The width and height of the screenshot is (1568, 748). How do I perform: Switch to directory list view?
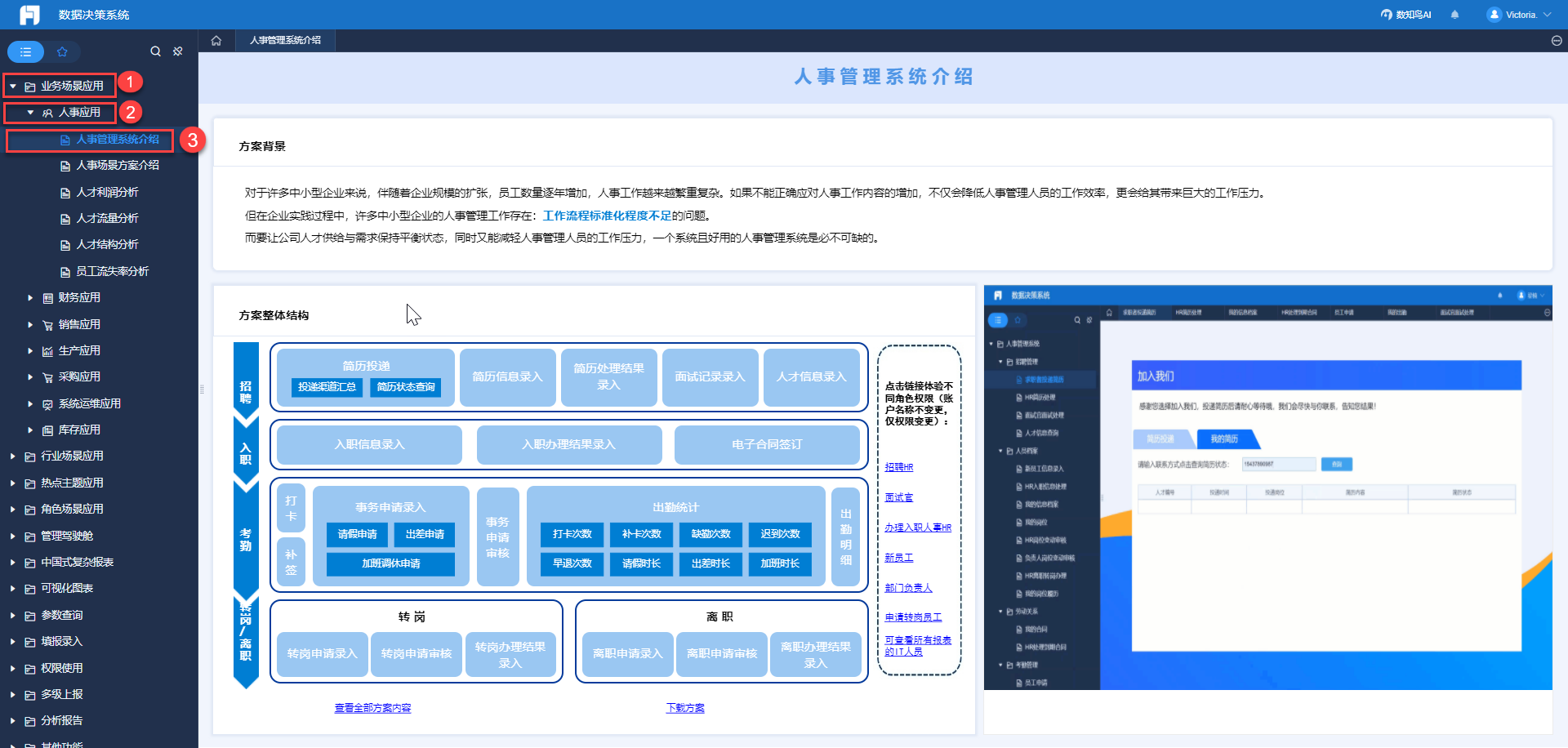click(x=25, y=51)
